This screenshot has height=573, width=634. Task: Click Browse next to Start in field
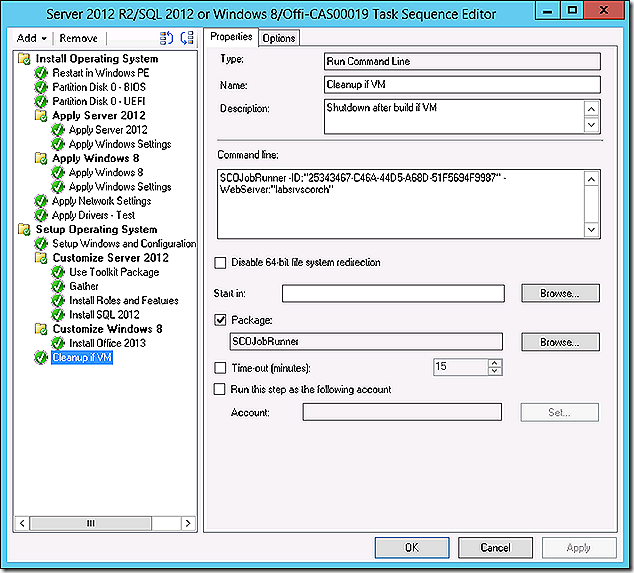(560, 293)
